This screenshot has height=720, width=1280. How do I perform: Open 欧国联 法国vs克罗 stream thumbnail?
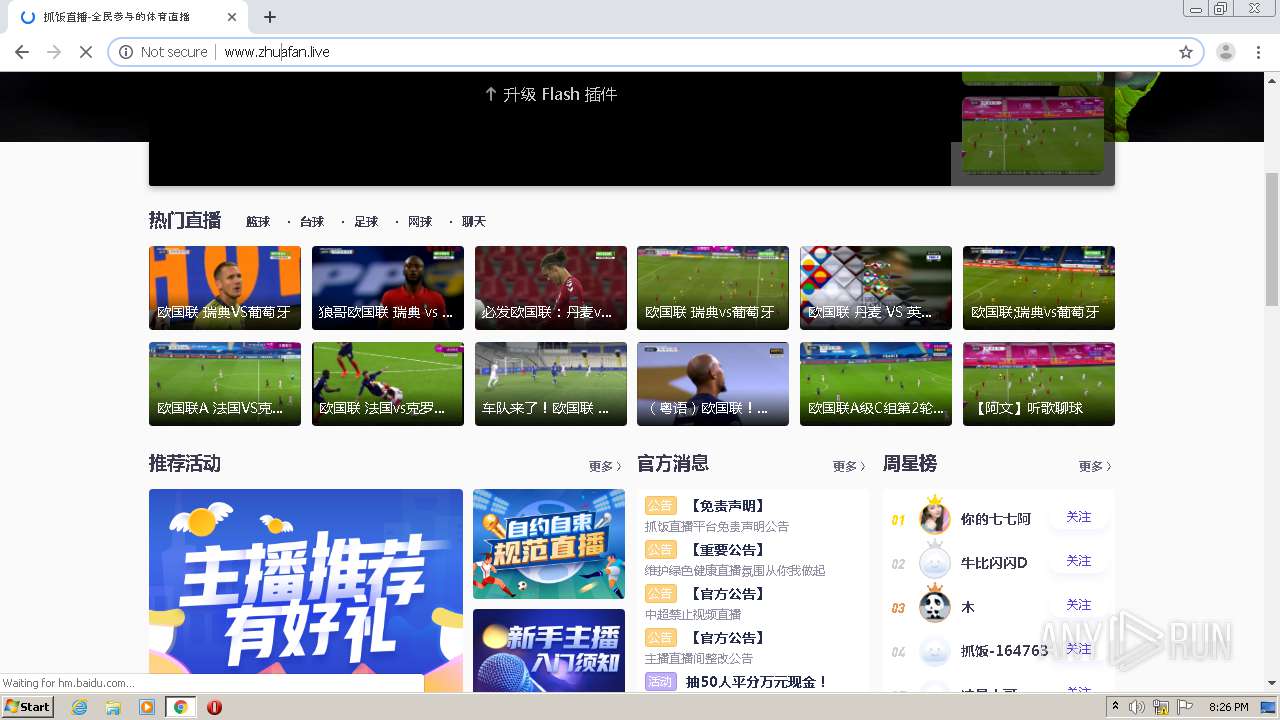pos(388,384)
